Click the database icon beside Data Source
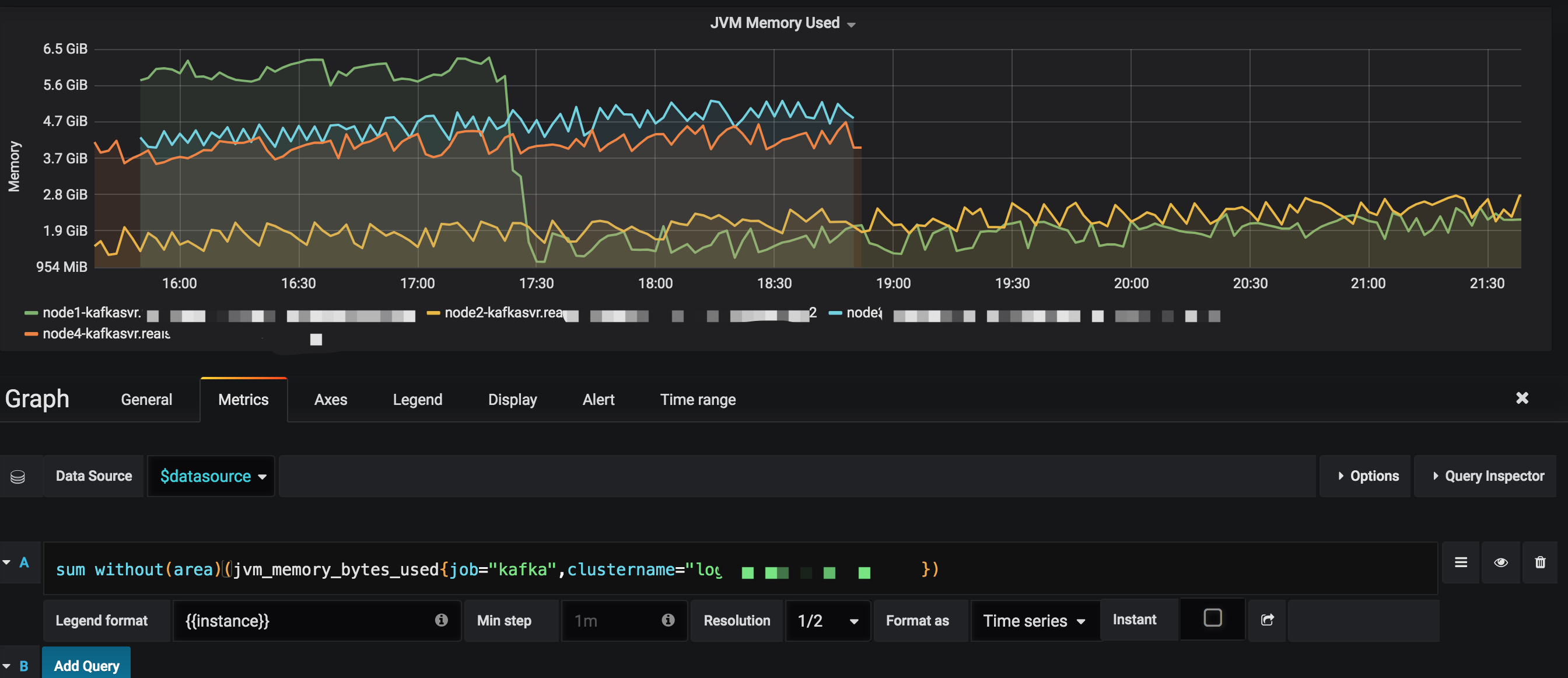 17,477
